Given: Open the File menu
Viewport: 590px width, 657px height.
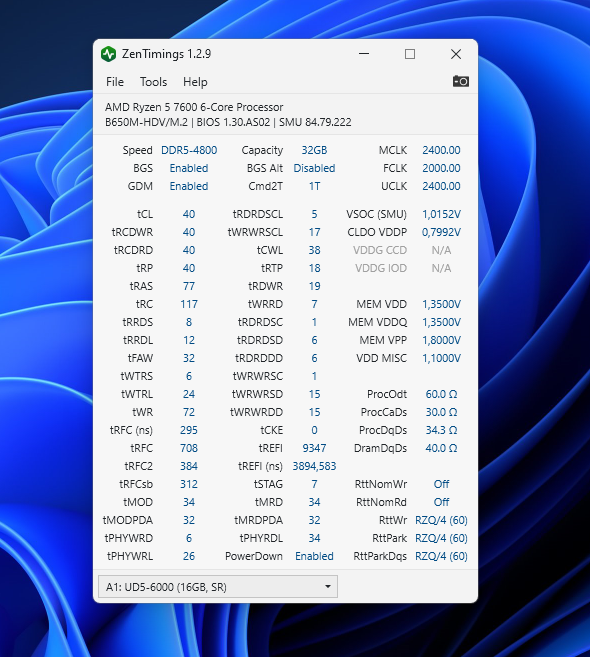Looking at the screenshot, I should [x=115, y=82].
